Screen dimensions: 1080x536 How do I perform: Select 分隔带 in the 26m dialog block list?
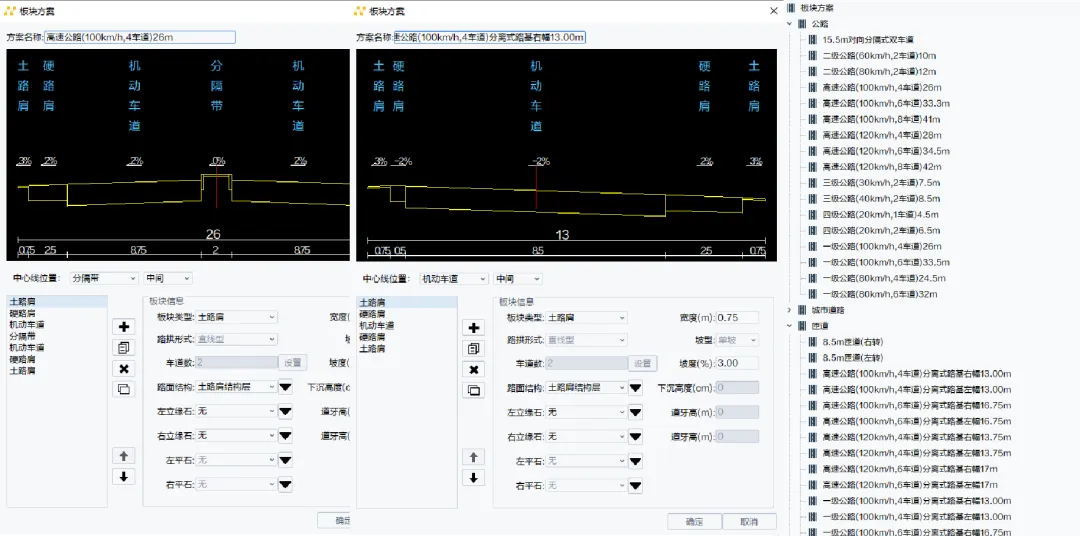point(56,336)
